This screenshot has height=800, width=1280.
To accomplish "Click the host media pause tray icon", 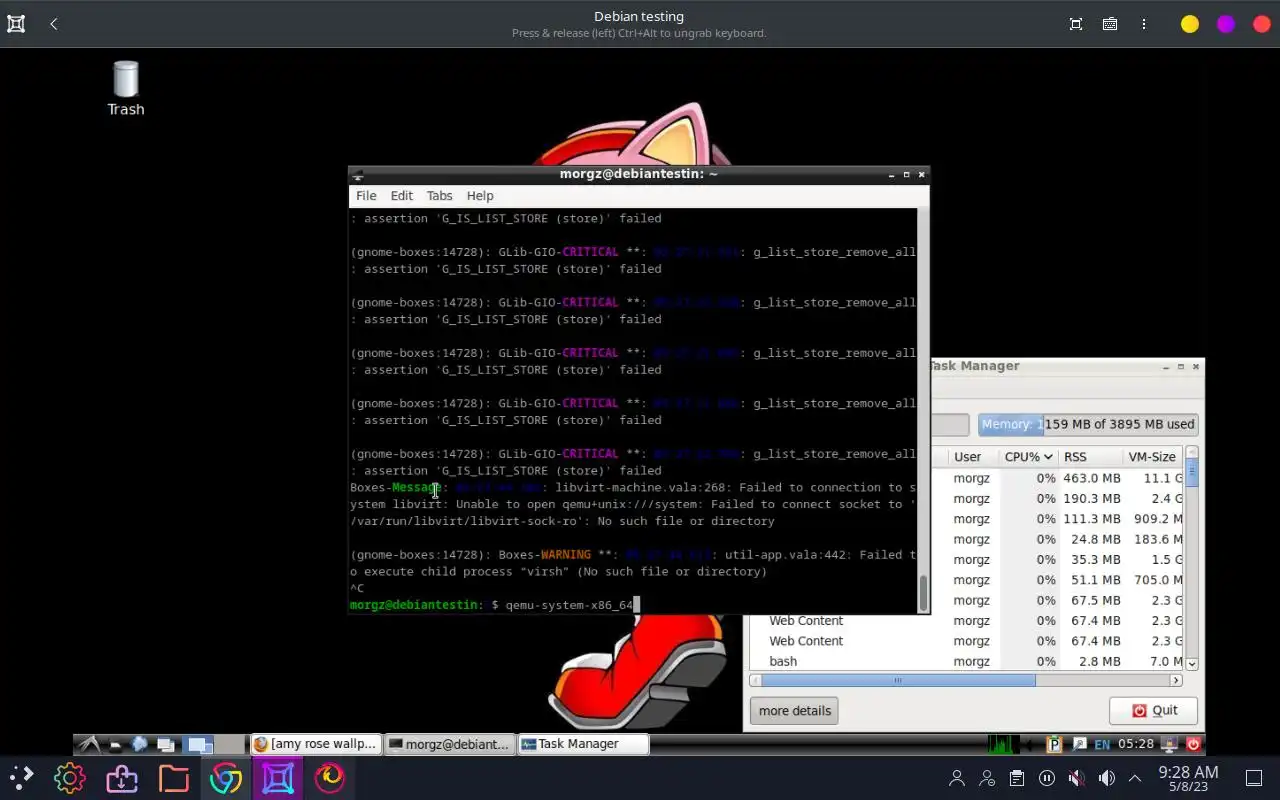I will pos(1047,778).
